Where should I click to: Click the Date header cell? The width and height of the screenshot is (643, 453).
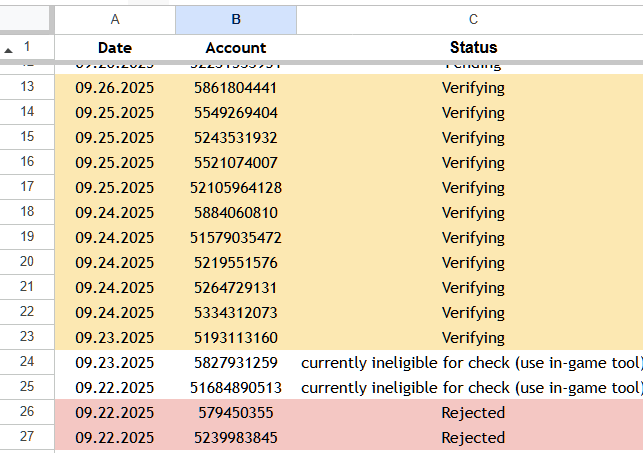click(x=115, y=47)
